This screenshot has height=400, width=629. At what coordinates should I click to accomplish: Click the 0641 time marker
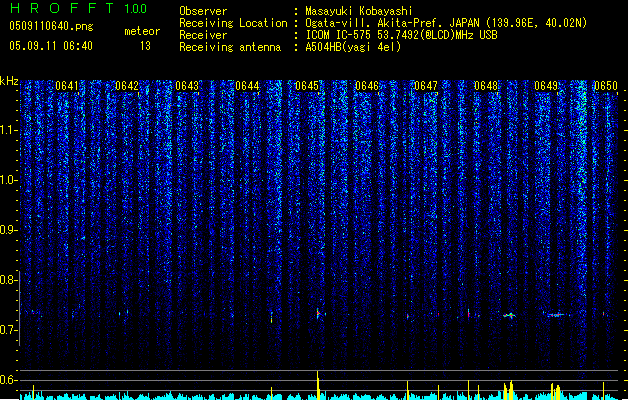click(x=67, y=86)
